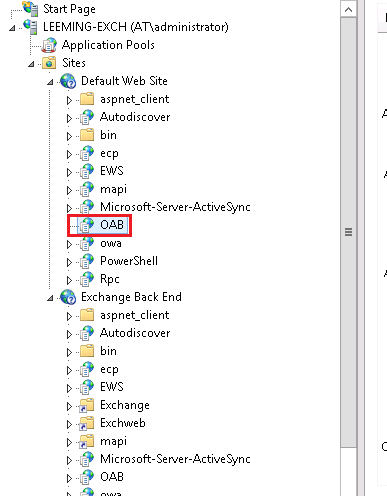Screen dimensions: 387x496
Task: Click bin folder icon under Exchange Back End
Action: tap(87, 351)
